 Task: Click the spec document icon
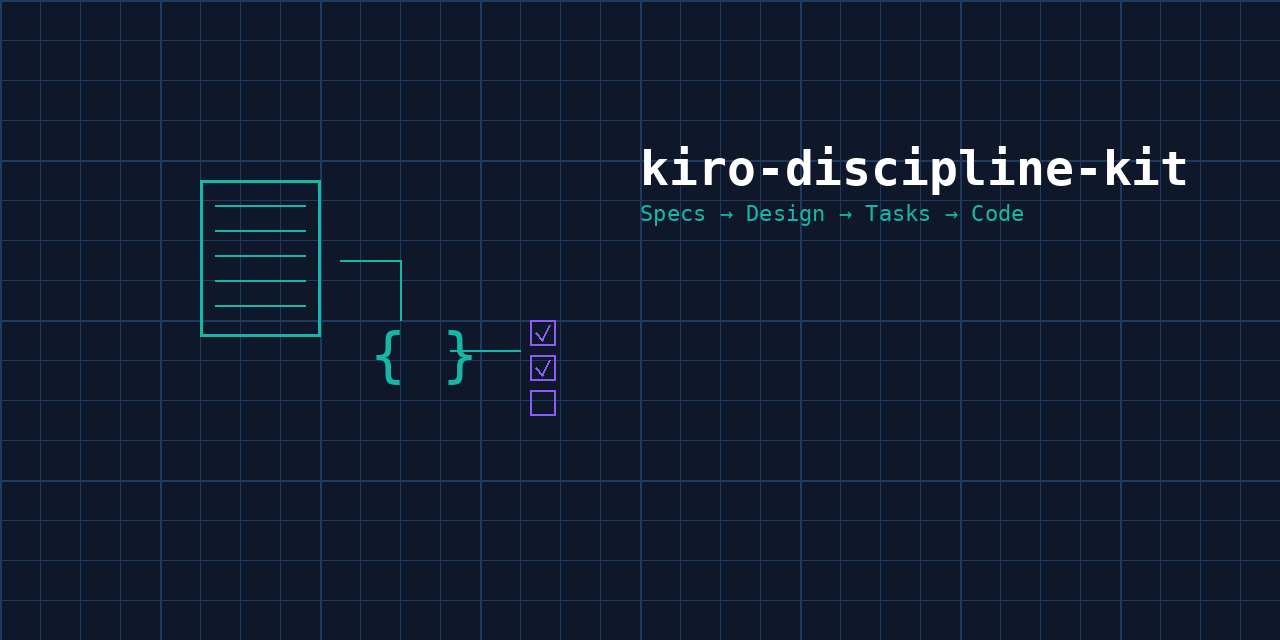(x=260, y=258)
